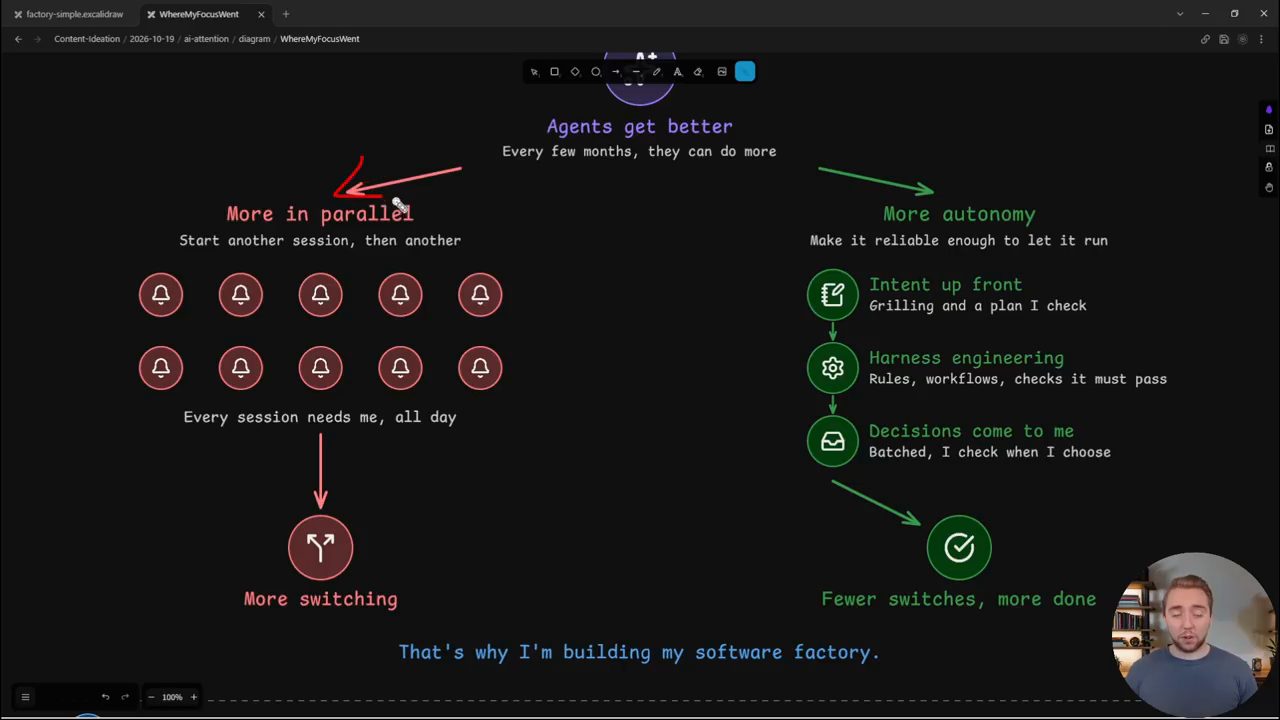
Task: Click the 'Intent up front' notepad icon
Action: [833, 294]
